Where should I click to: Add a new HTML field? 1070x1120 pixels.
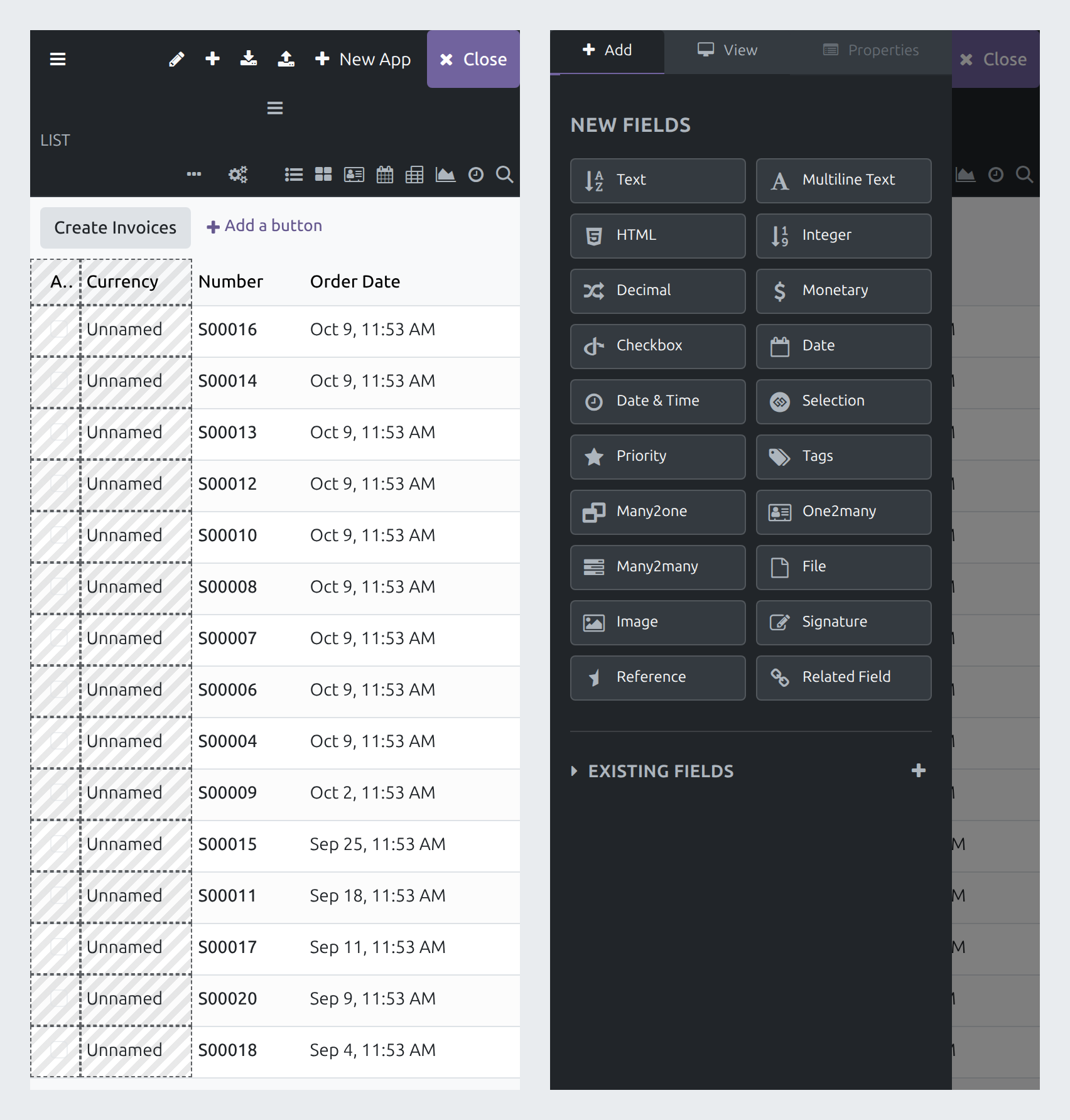coord(658,236)
